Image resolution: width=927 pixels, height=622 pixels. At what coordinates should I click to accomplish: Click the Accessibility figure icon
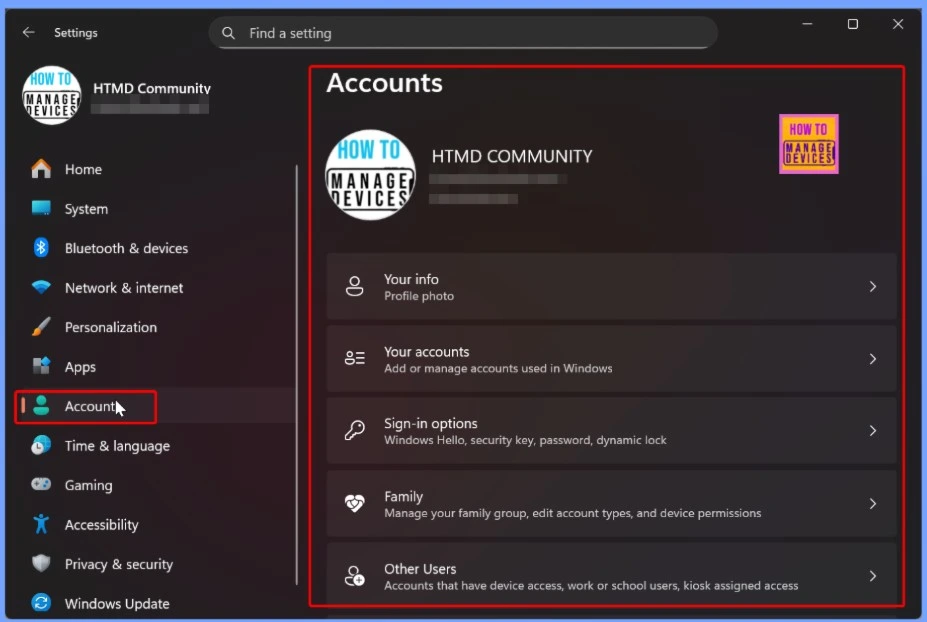coord(41,524)
